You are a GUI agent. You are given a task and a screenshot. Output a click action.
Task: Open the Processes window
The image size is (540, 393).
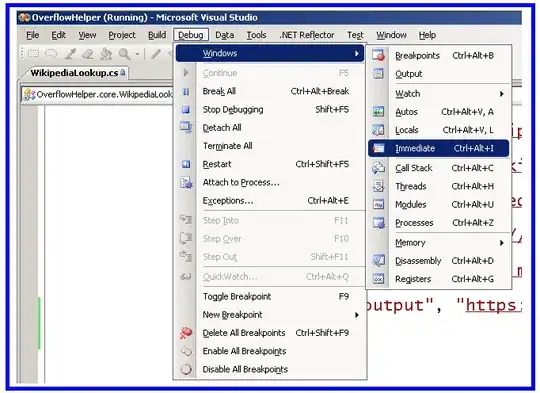(x=438, y=223)
